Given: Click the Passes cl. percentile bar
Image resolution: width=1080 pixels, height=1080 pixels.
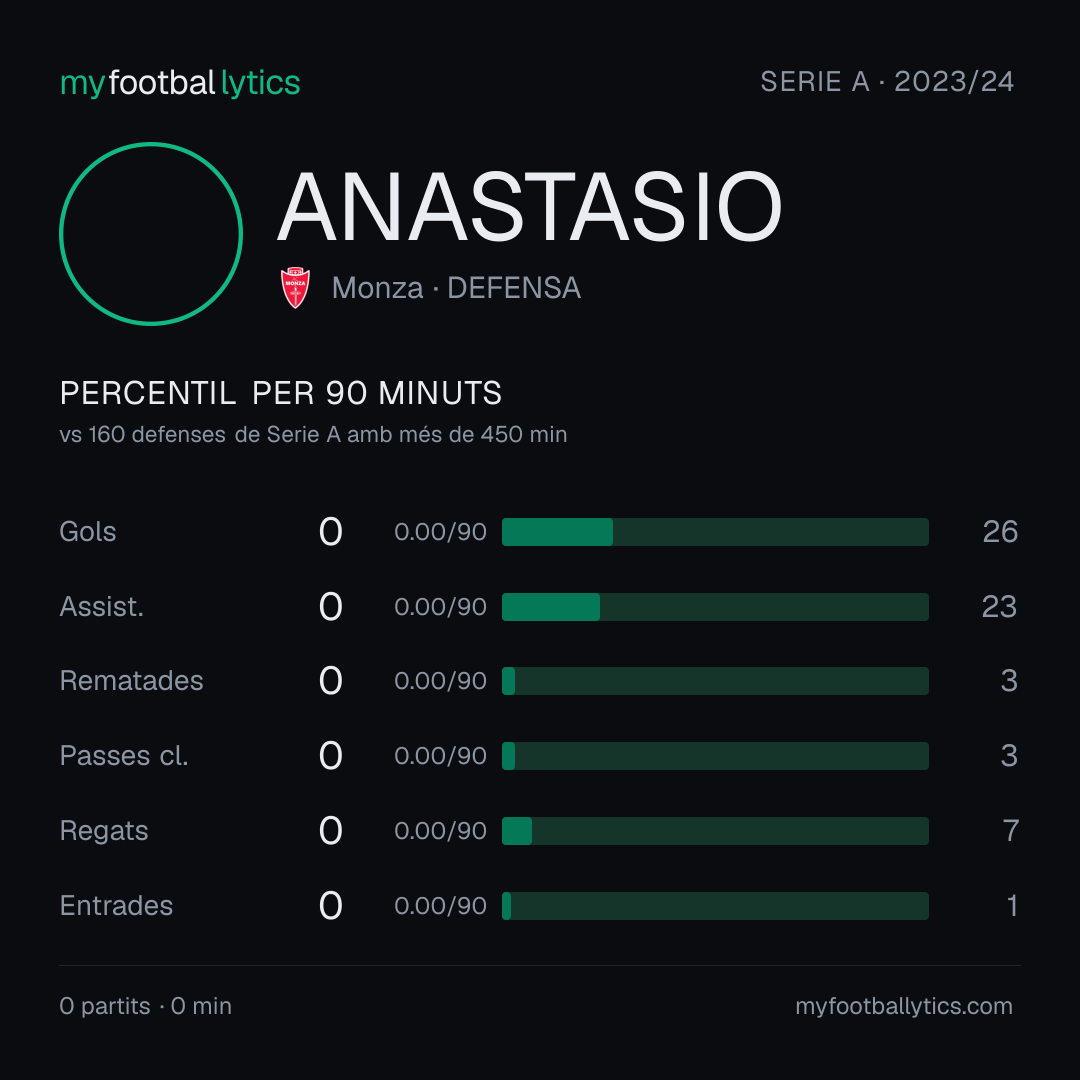Looking at the screenshot, I should point(715,756).
